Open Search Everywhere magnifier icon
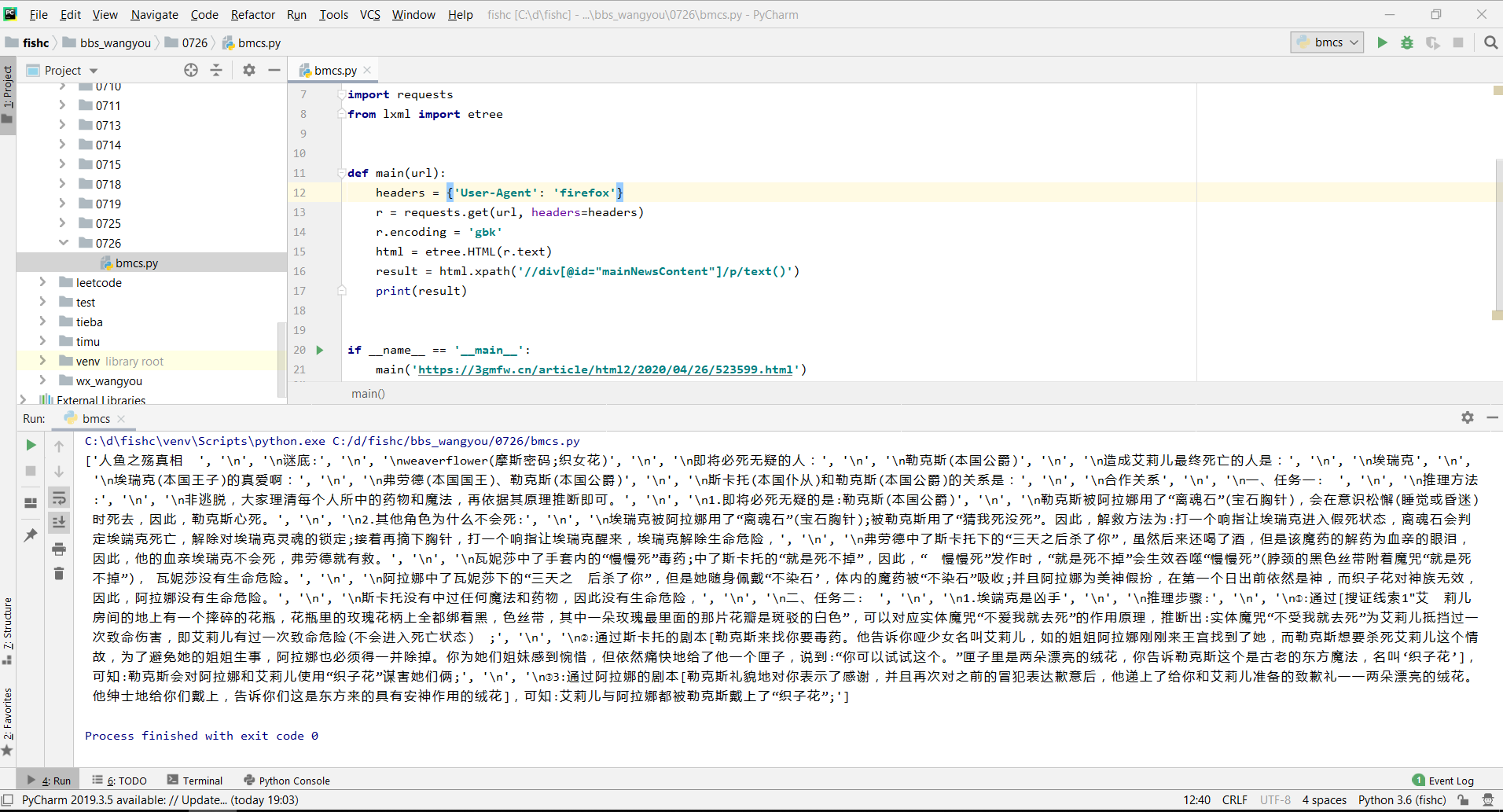Screen dimensions: 1503x812 pyautogui.click(x=1490, y=42)
